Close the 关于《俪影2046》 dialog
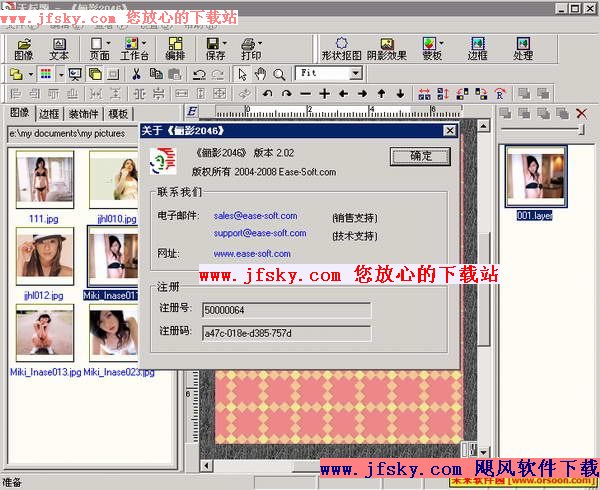Viewport: 600px width, 490px height. point(450,131)
